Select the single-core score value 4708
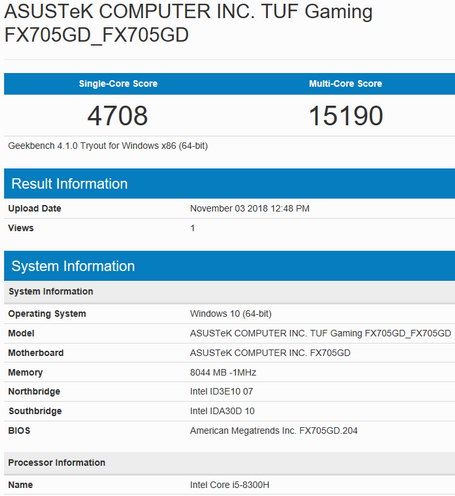This screenshot has height=496, width=455. click(x=118, y=116)
